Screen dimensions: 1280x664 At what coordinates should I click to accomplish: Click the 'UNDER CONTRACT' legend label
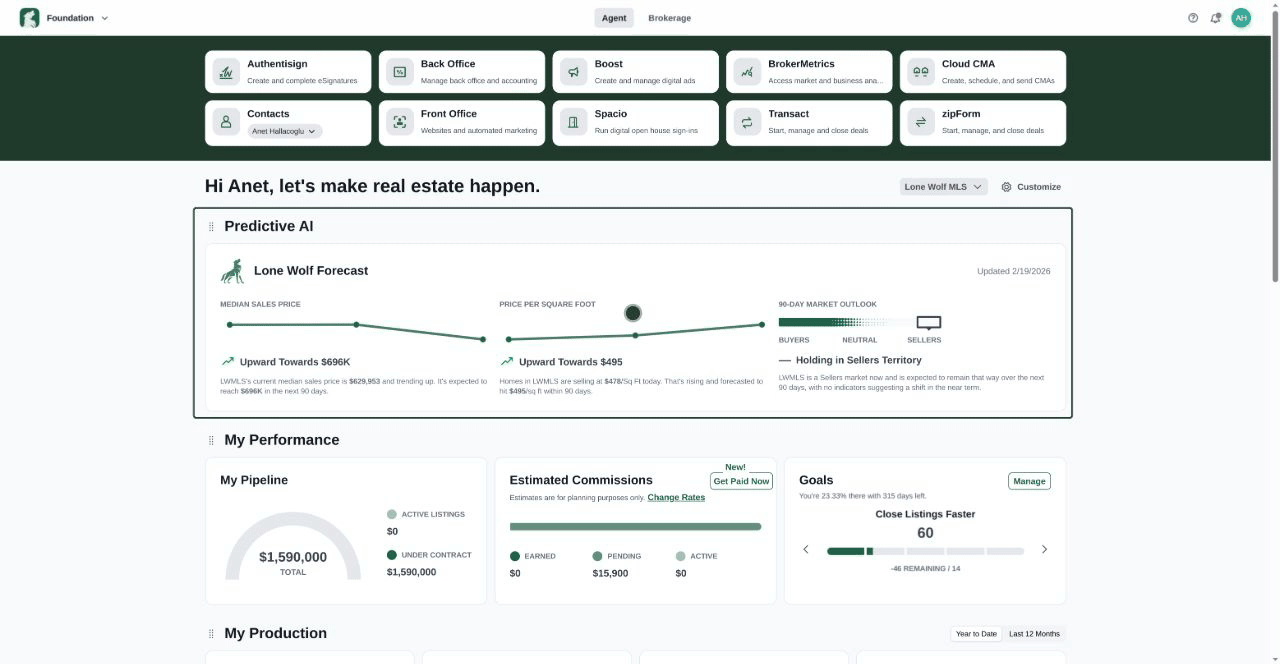click(436, 555)
